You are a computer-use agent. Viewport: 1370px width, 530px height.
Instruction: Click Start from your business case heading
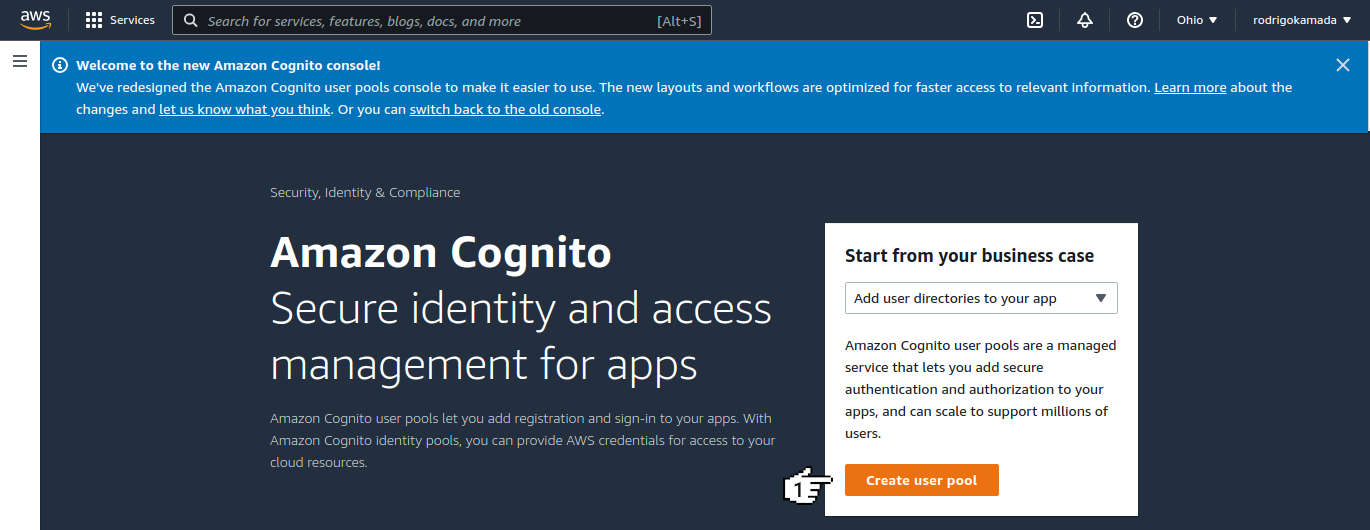point(969,256)
